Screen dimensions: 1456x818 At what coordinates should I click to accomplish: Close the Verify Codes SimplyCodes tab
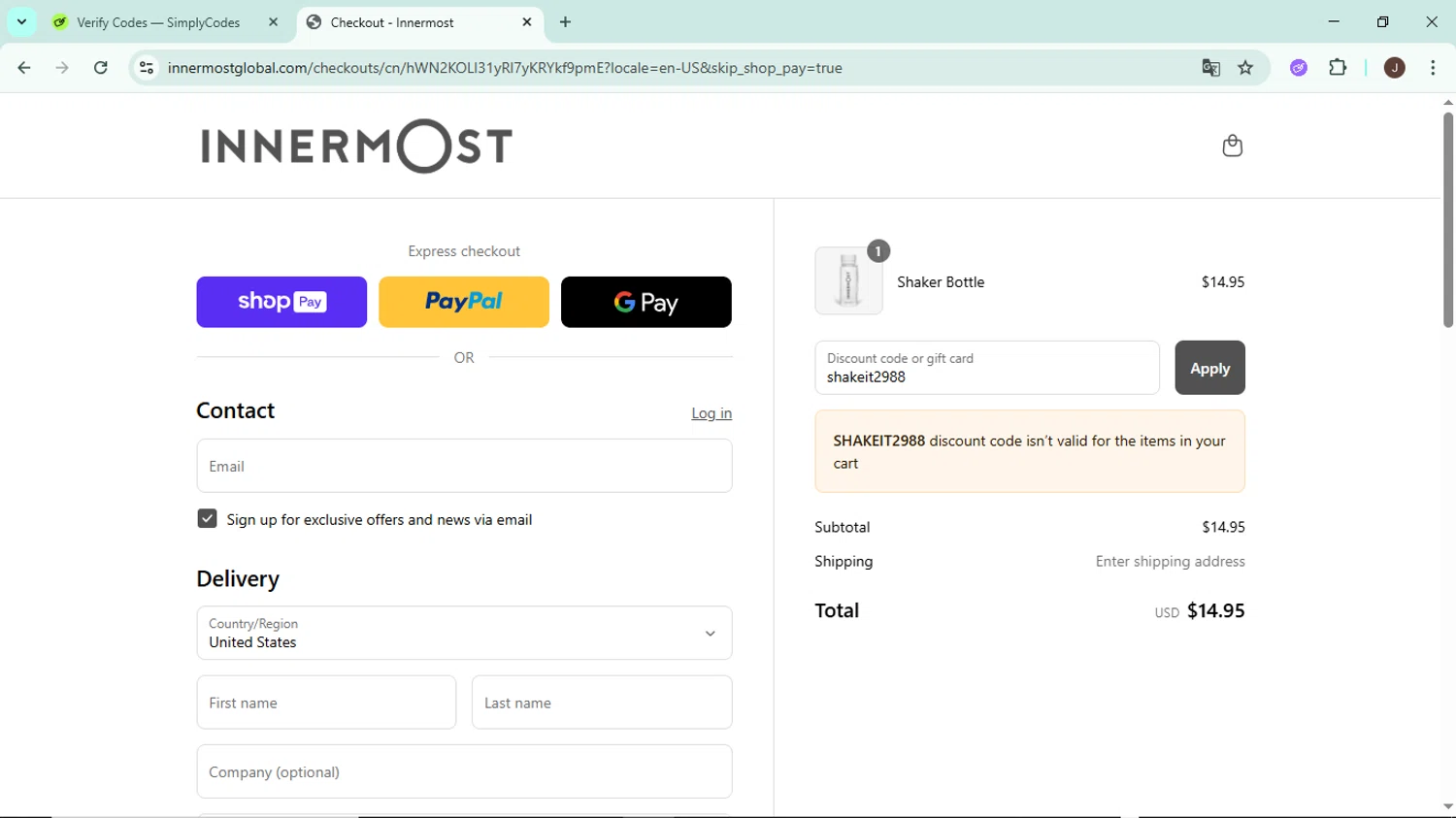pyautogui.click(x=273, y=22)
